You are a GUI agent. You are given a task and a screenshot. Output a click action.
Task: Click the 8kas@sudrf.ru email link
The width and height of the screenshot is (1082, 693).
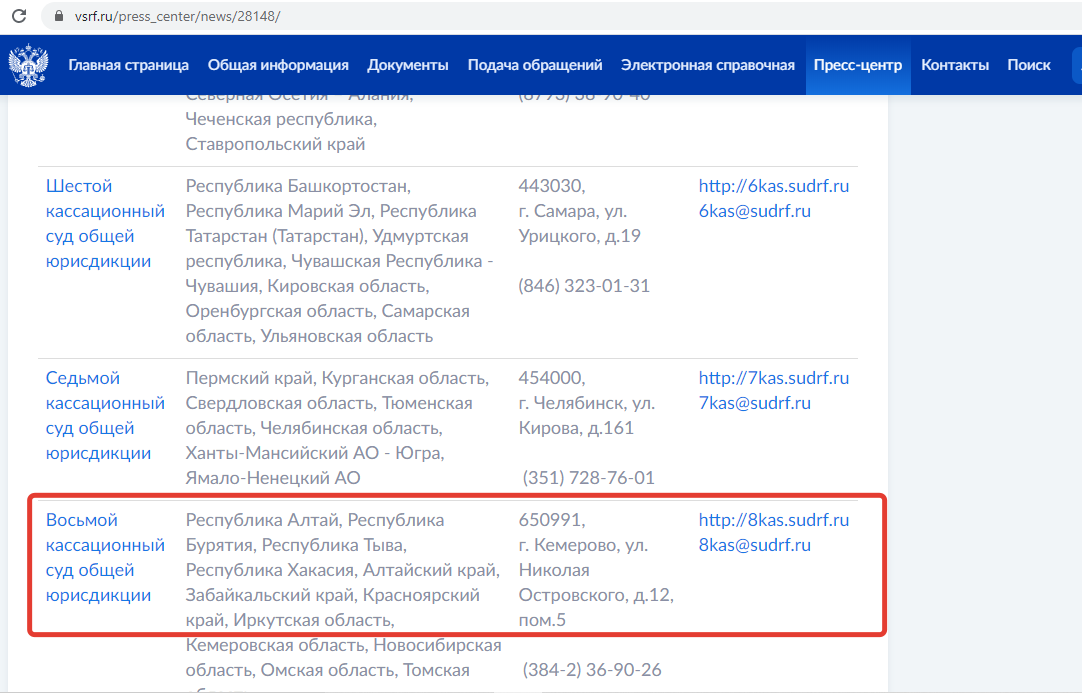[755, 545]
